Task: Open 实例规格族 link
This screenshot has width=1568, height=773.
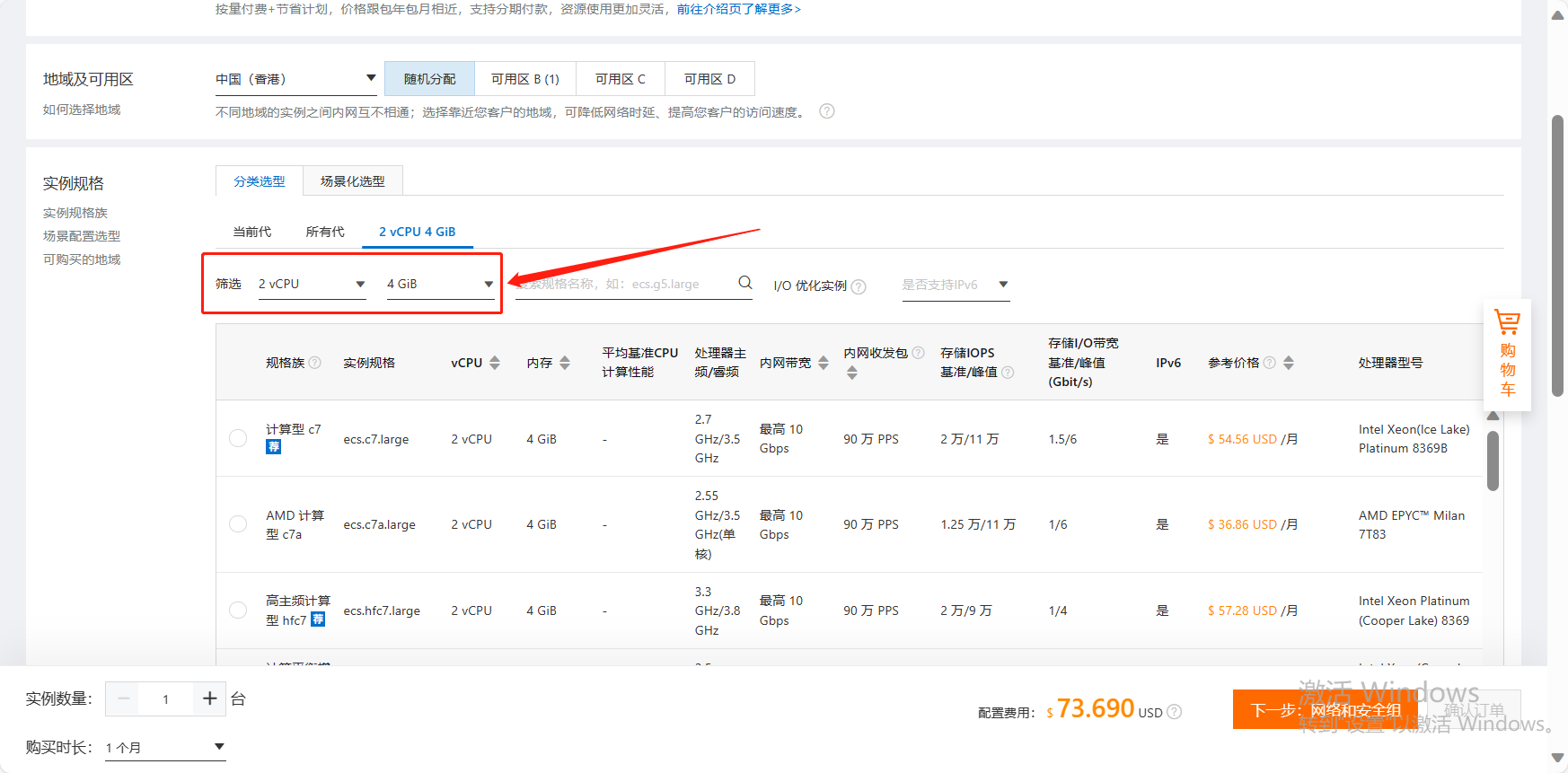Action: coord(75,213)
